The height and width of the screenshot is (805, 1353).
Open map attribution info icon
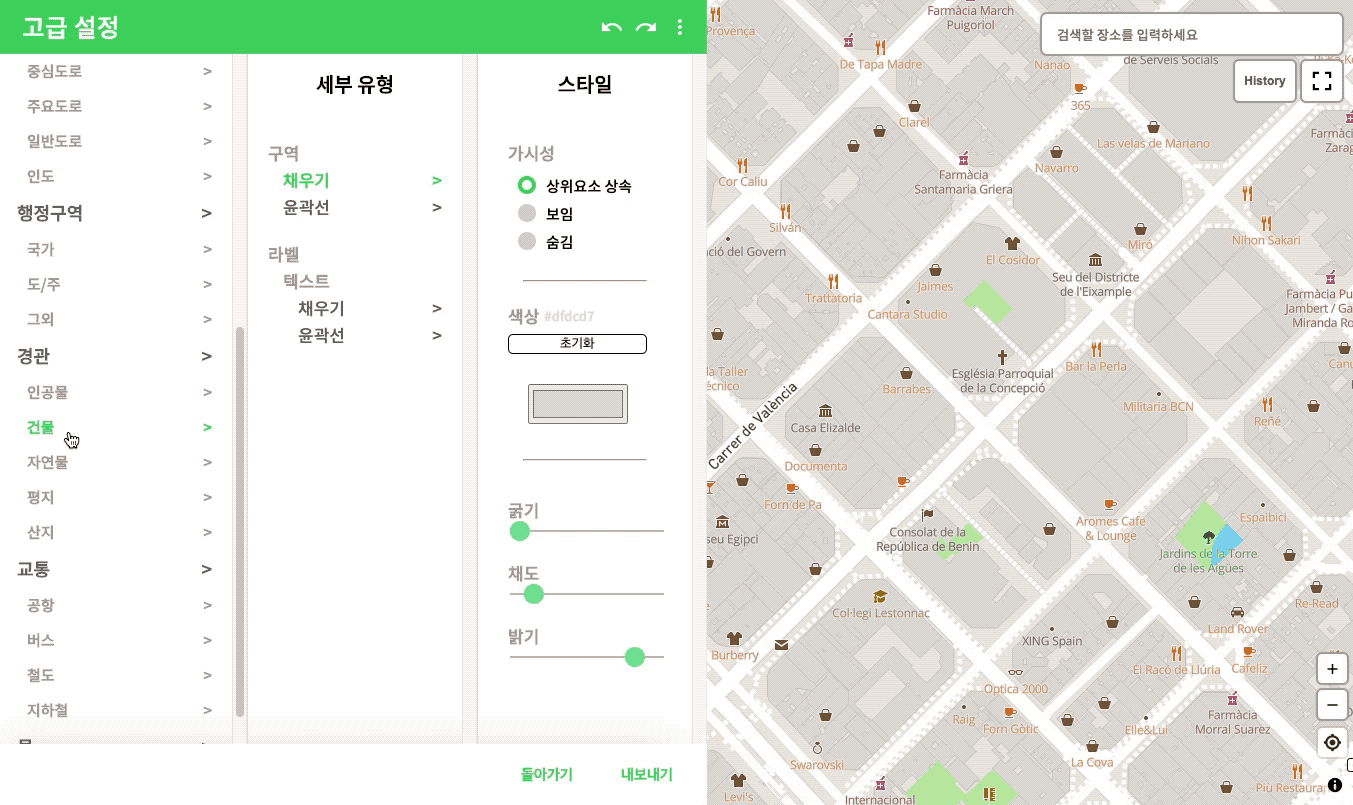pyautogui.click(x=1335, y=785)
